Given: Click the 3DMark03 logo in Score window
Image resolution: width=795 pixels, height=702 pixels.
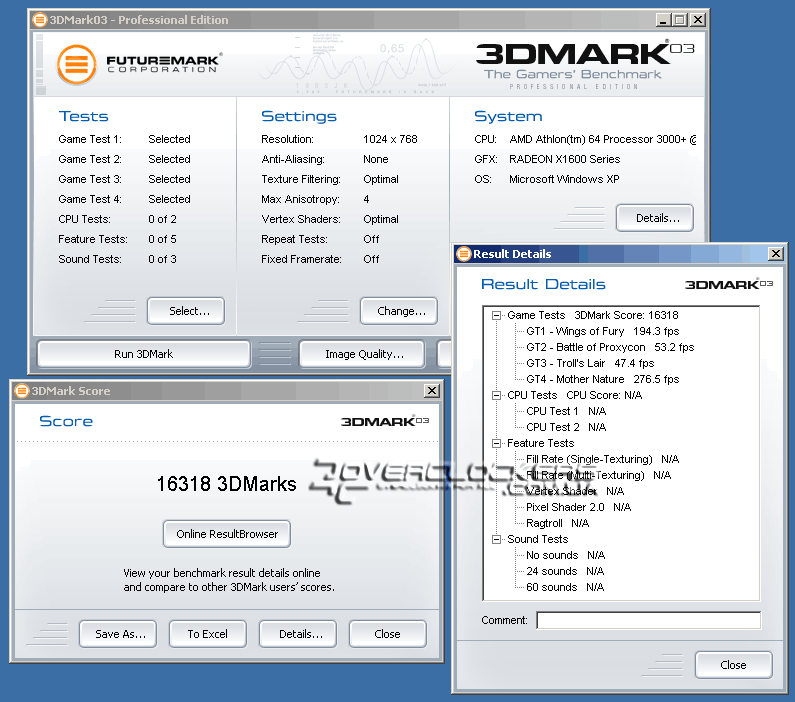Looking at the screenshot, I should pyautogui.click(x=385, y=421).
